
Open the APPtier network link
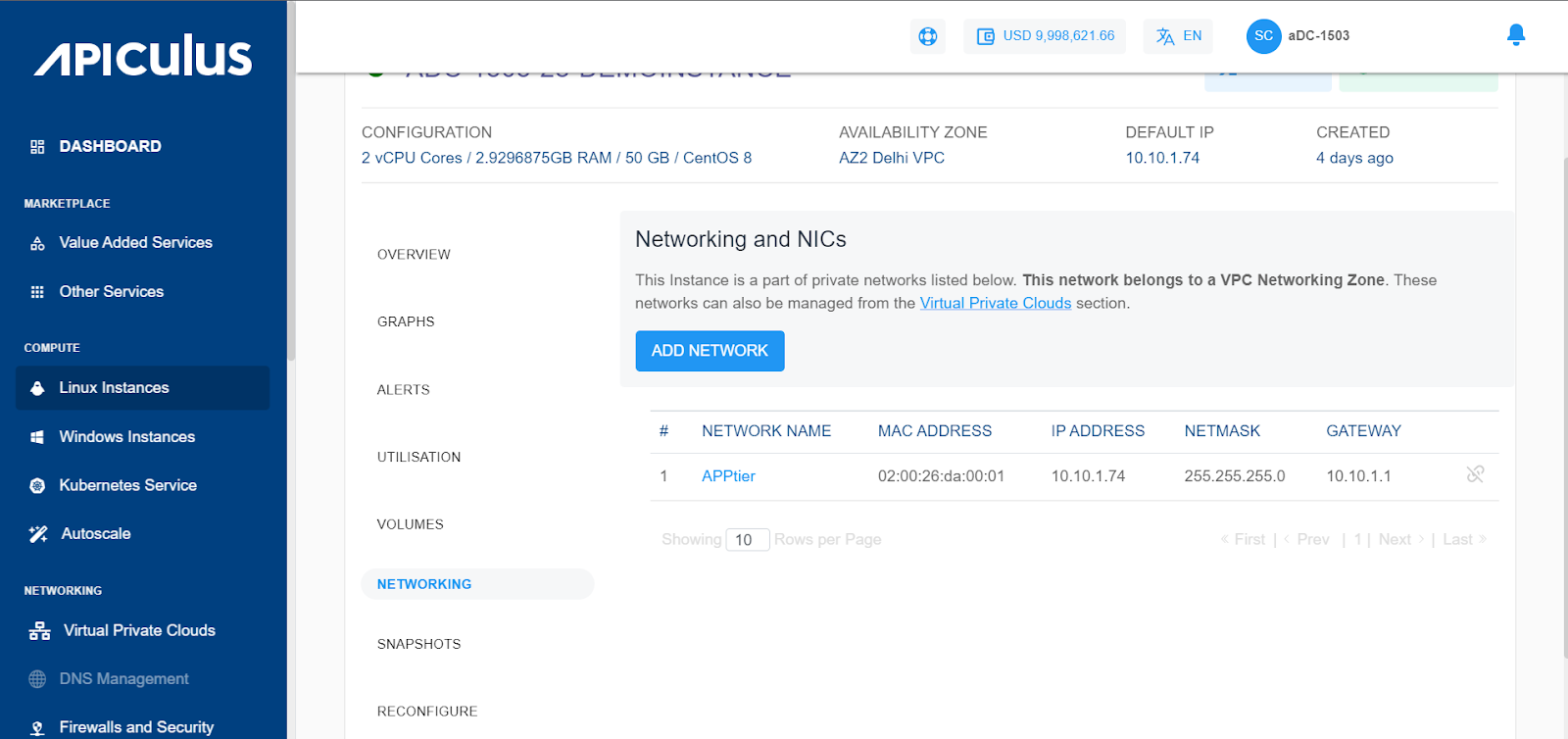pos(728,476)
